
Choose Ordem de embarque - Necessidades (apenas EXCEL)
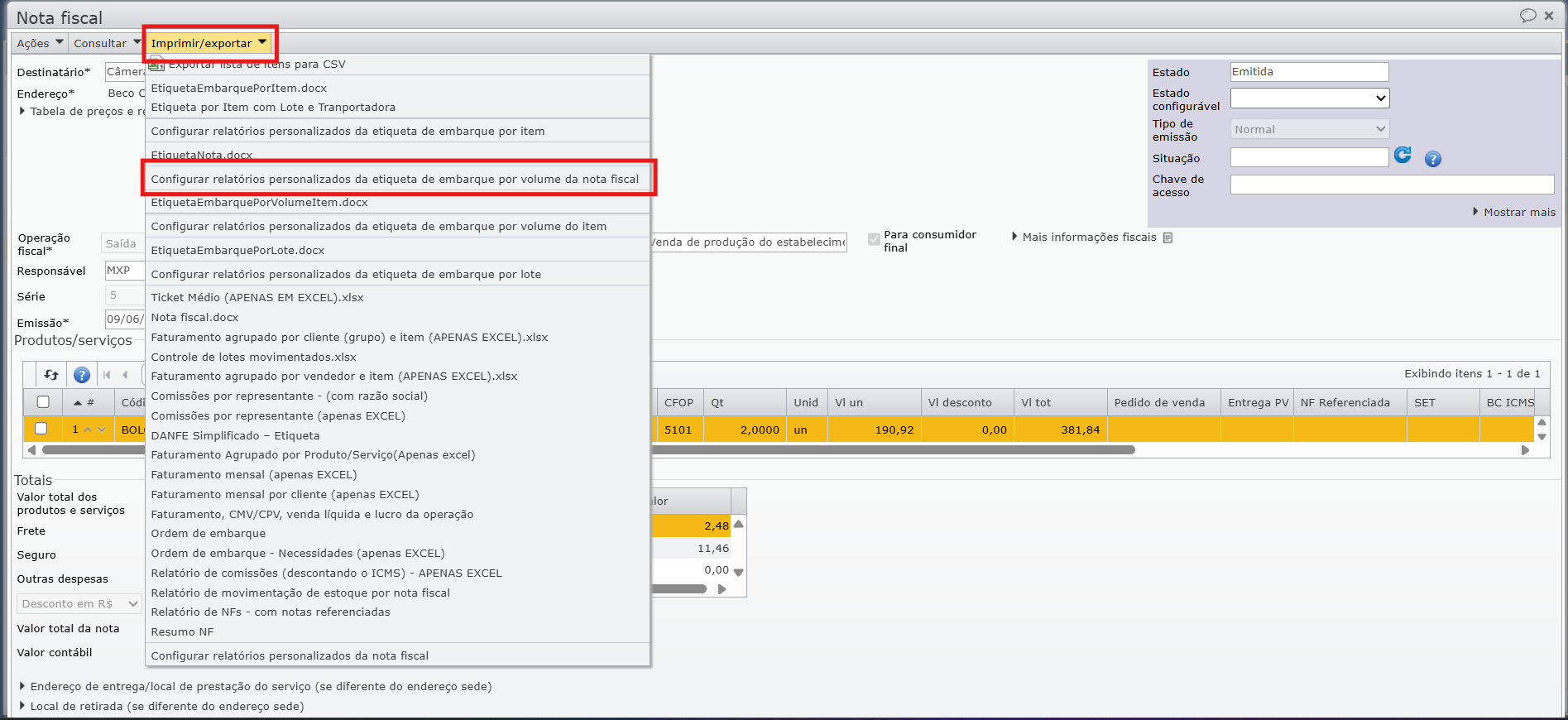pos(398,554)
